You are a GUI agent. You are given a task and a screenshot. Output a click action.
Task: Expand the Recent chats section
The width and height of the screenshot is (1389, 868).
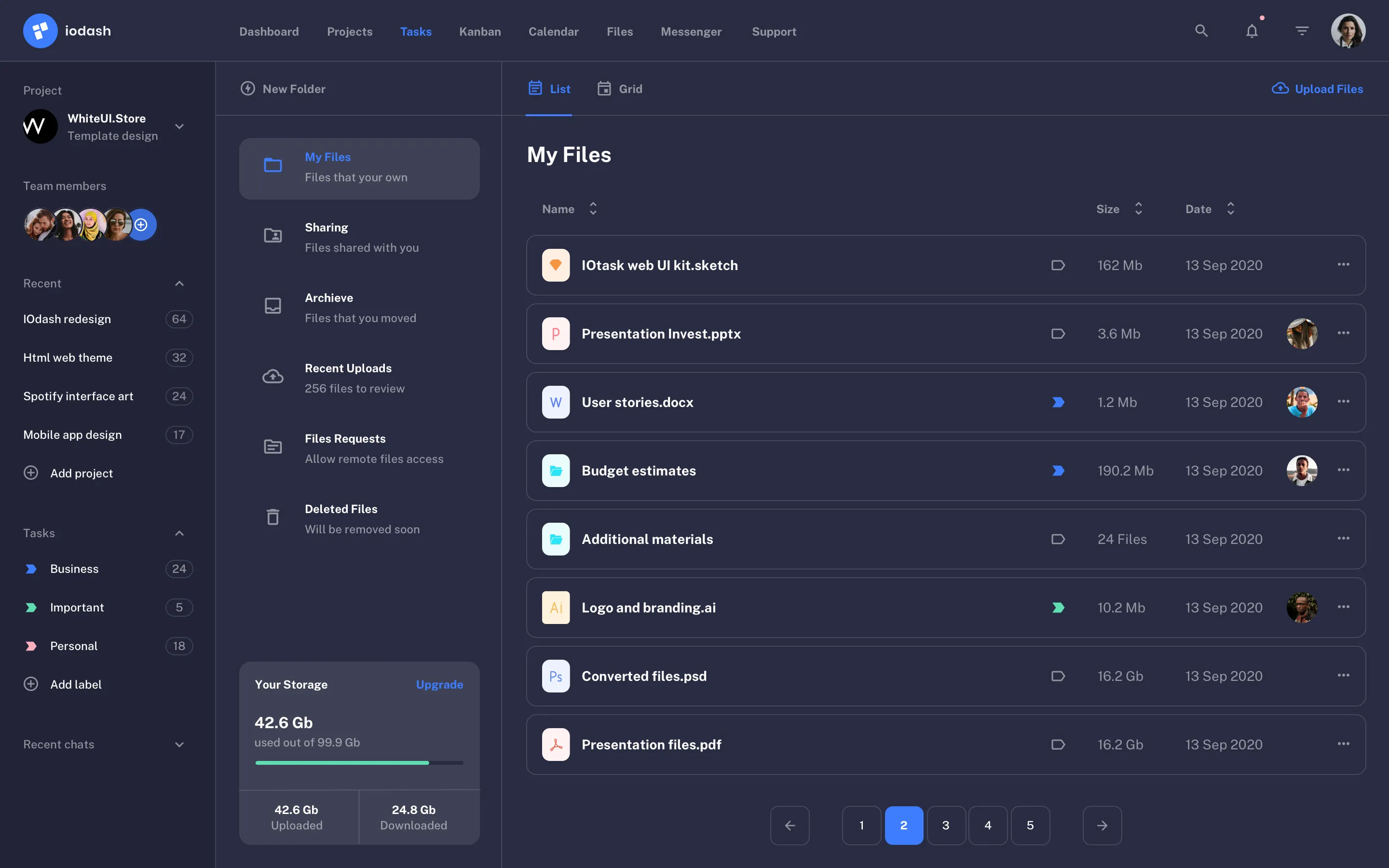[178, 744]
